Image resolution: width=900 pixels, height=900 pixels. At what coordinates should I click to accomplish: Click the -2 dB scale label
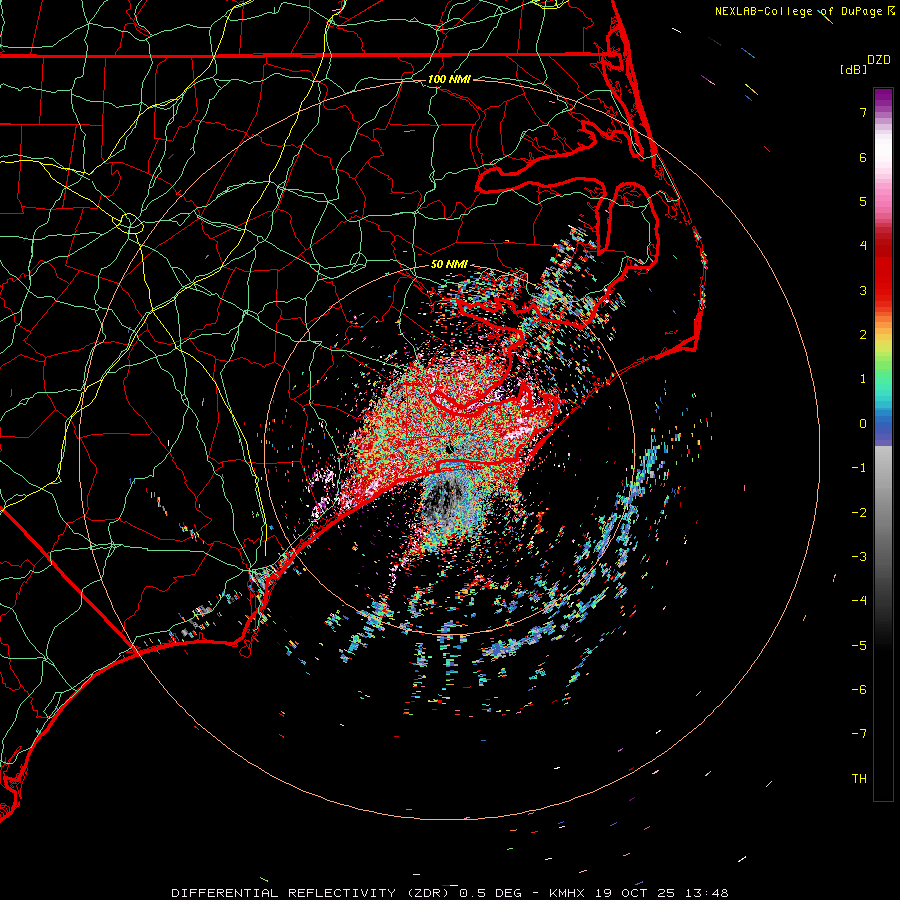[859, 513]
